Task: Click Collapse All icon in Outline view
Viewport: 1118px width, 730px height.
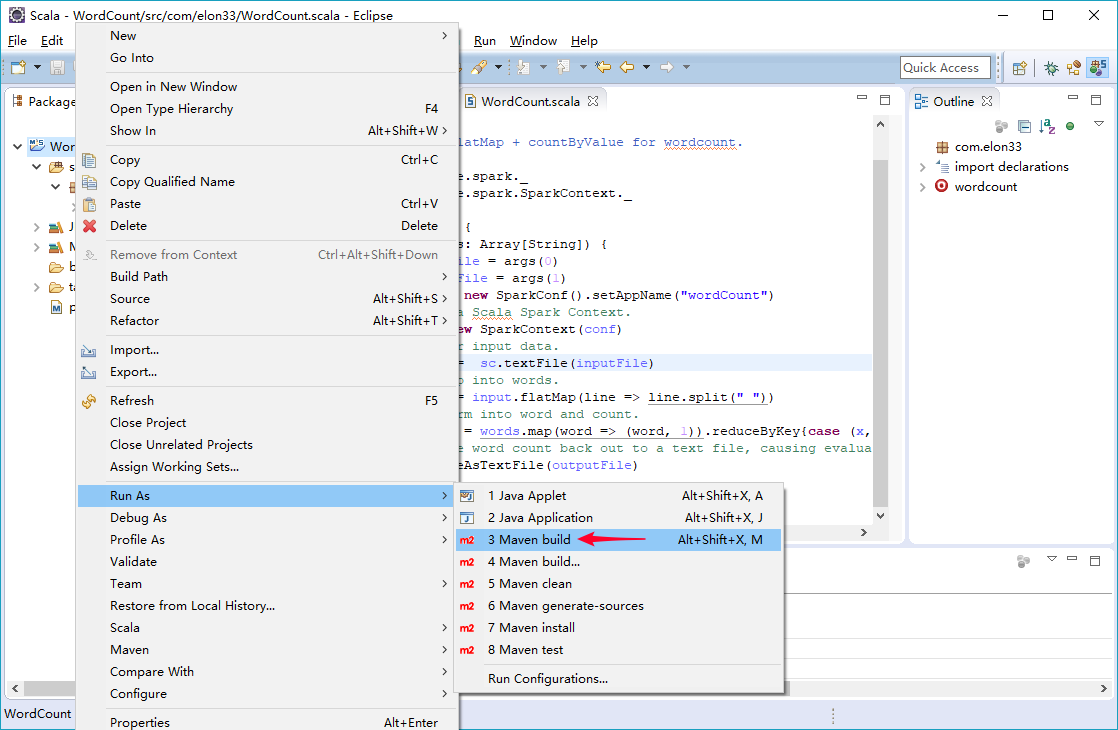Action: pos(1024,126)
